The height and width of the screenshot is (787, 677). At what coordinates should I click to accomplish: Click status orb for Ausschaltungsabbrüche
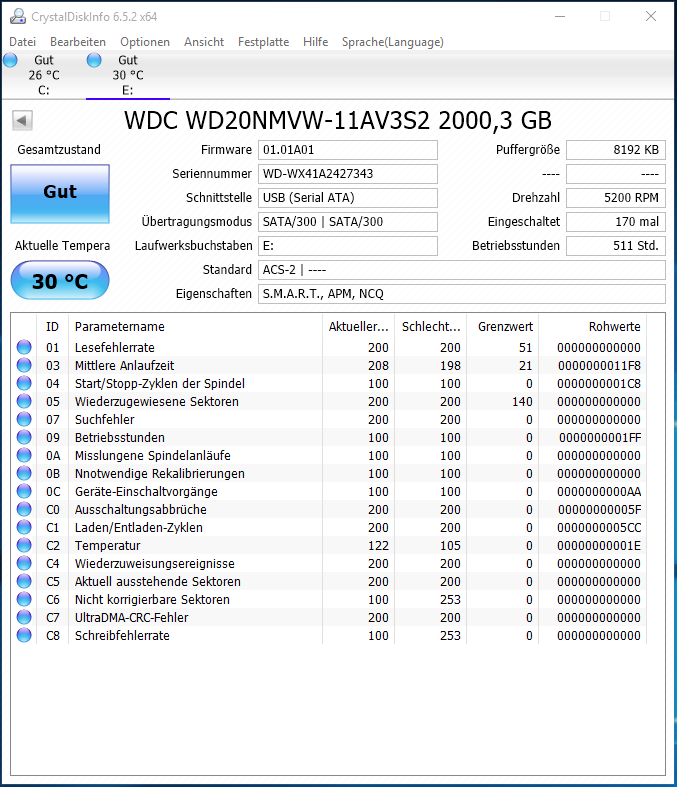pos(24,509)
